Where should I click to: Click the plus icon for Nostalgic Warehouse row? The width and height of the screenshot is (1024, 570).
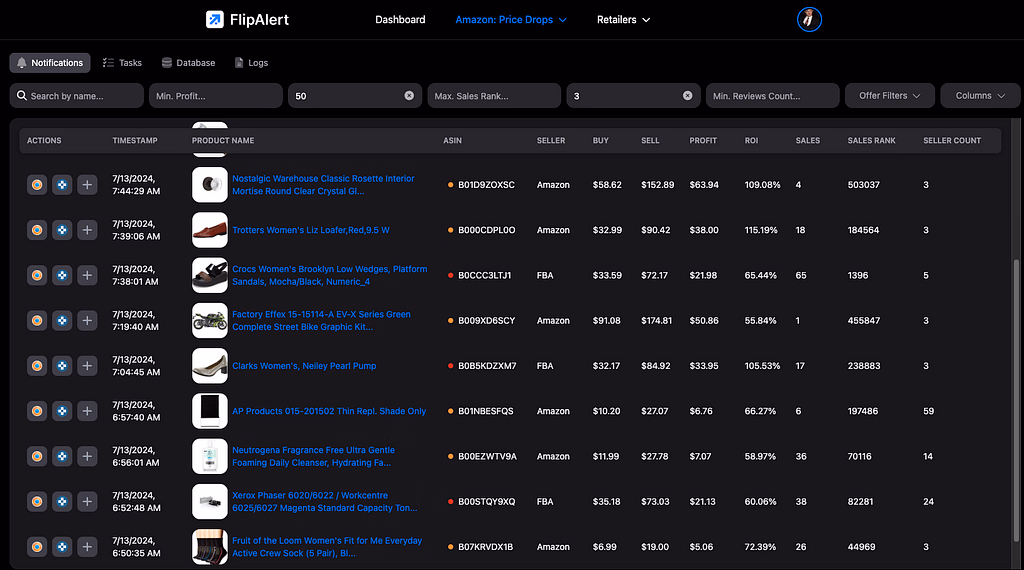87,185
